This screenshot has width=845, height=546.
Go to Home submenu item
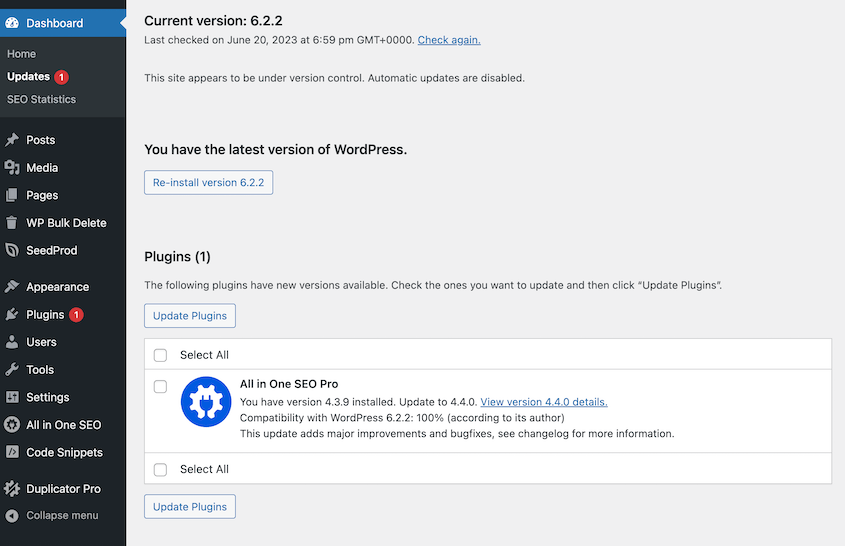pyautogui.click(x=22, y=54)
